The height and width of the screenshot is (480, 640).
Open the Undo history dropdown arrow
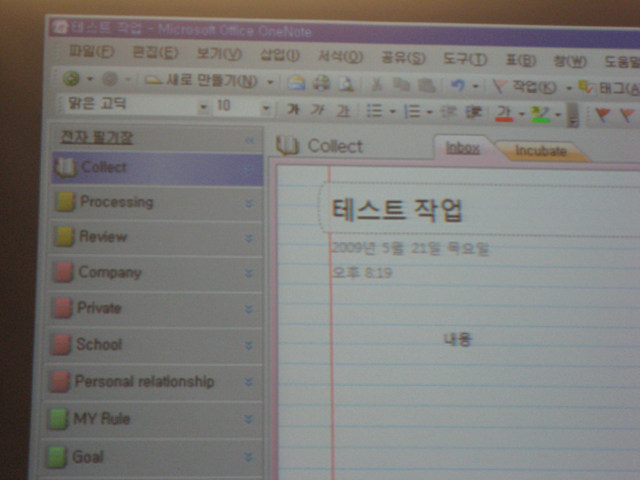click(475, 86)
